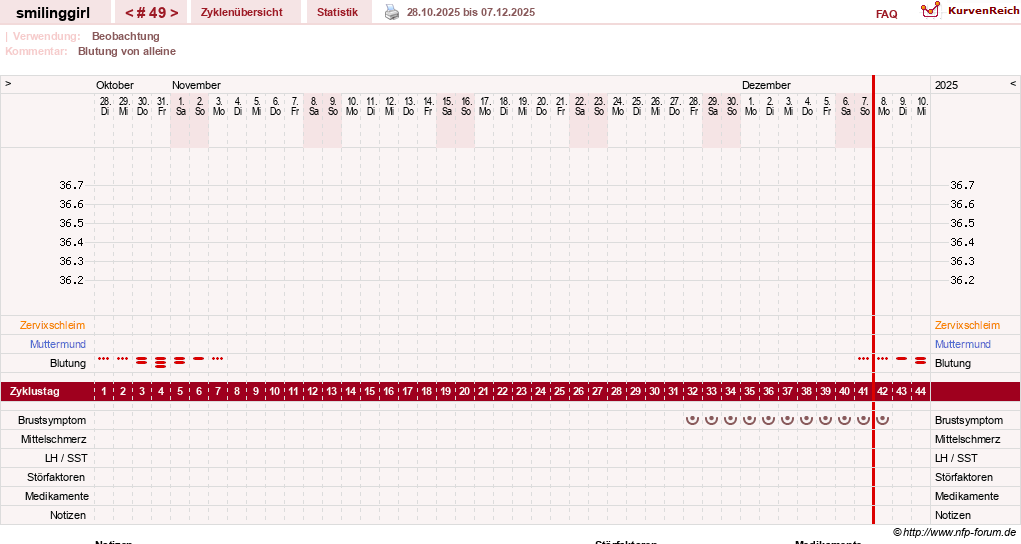Viewport: 1021px width, 544px height.
Task: Click breast symptom icon on day 35
Action: tap(749, 420)
